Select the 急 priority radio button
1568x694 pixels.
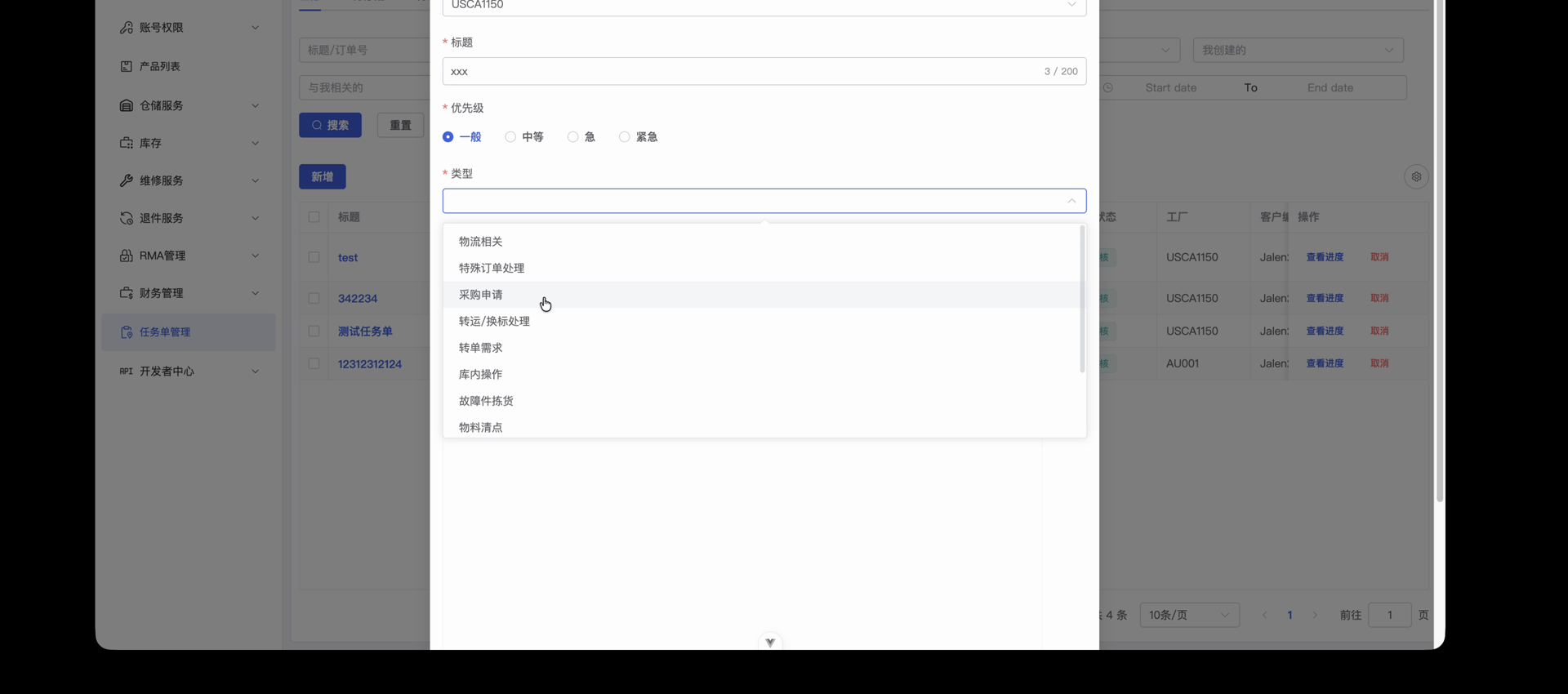pyautogui.click(x=573, y=137)
